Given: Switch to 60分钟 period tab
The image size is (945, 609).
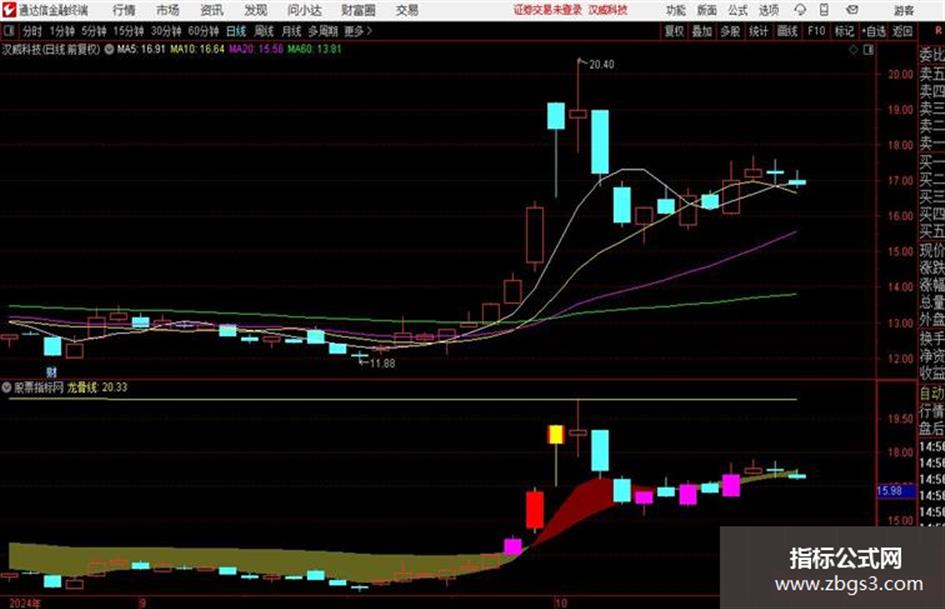Looking at the screenshot, I should point(203,31).
